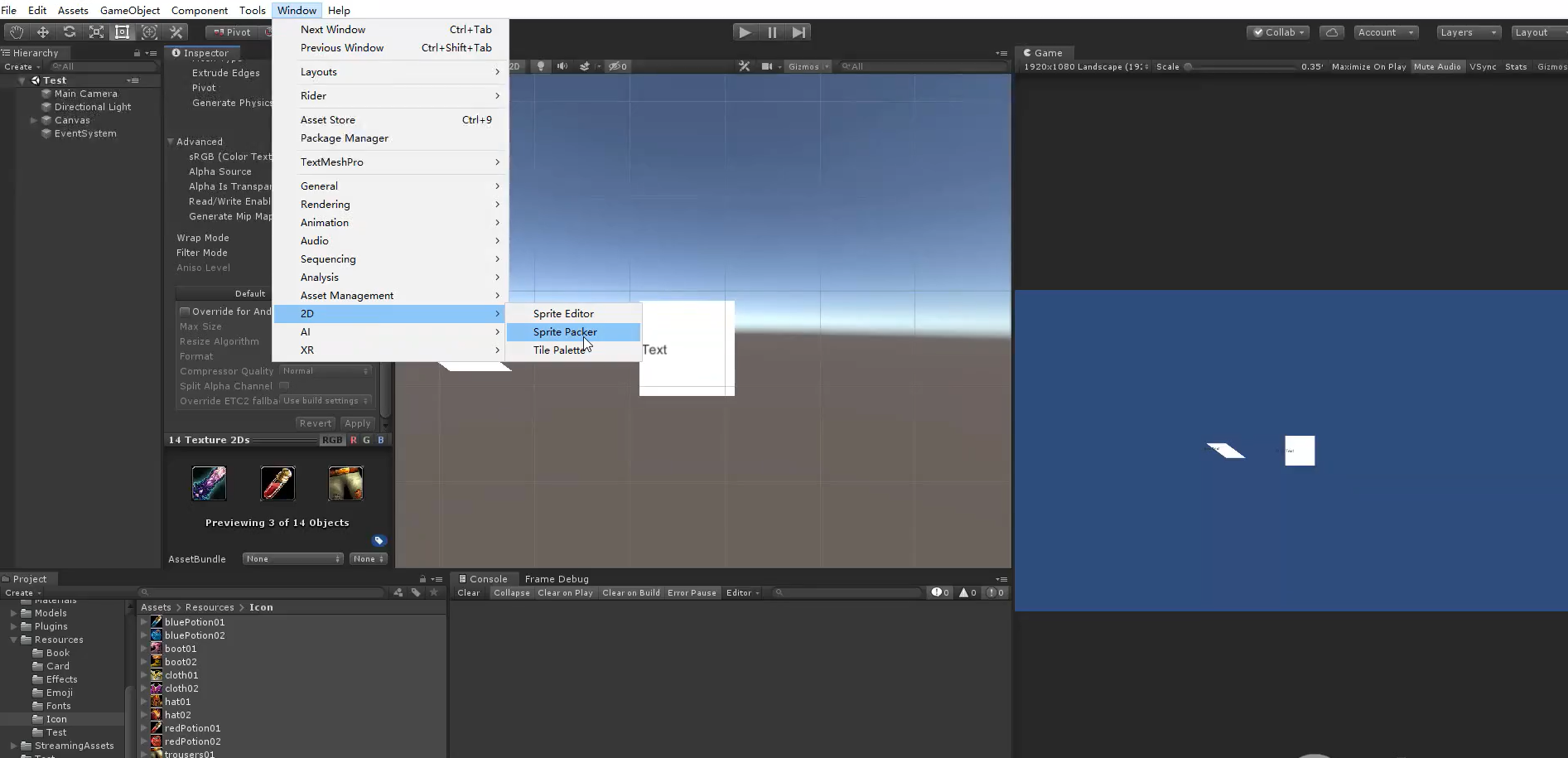1568x758 pixels.
Task: Open the Layers dropdown
Action: (x=1468, y=31)
